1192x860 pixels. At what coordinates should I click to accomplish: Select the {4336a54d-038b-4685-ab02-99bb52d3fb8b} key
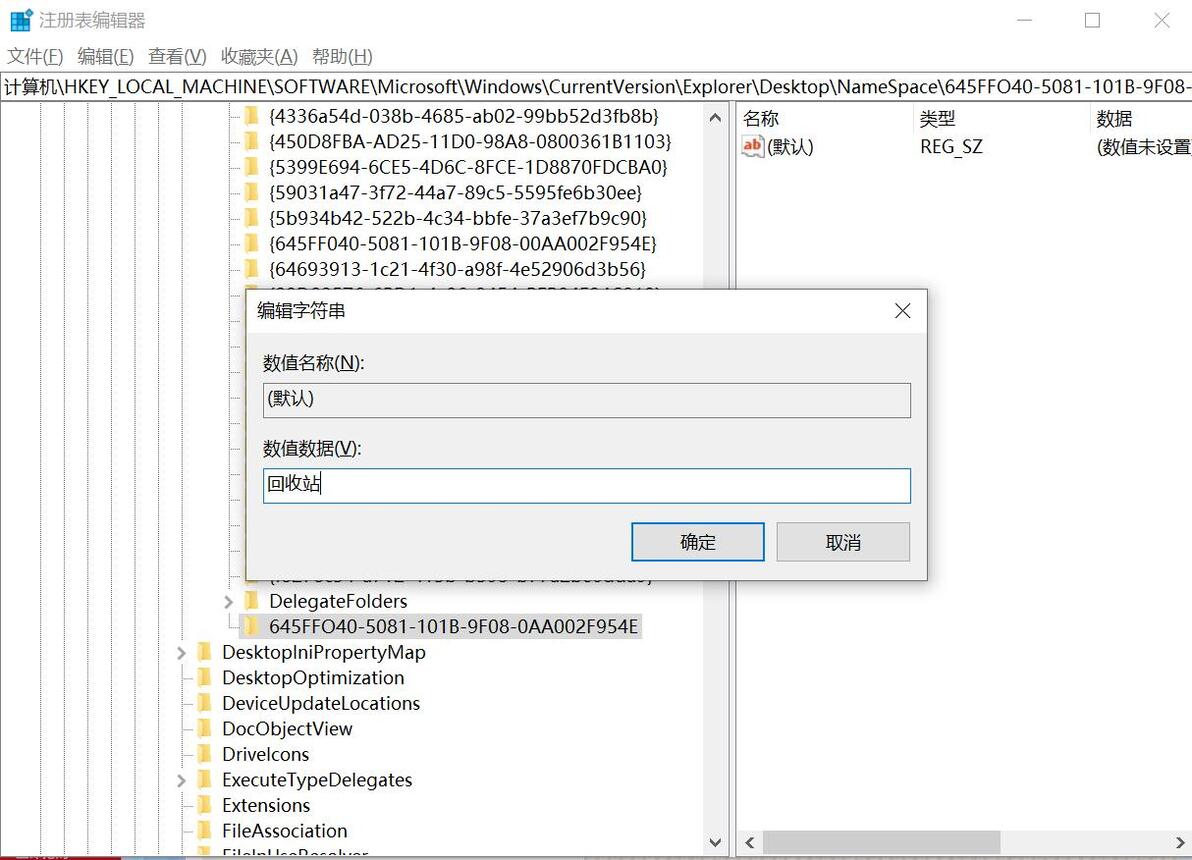[464, 116]
